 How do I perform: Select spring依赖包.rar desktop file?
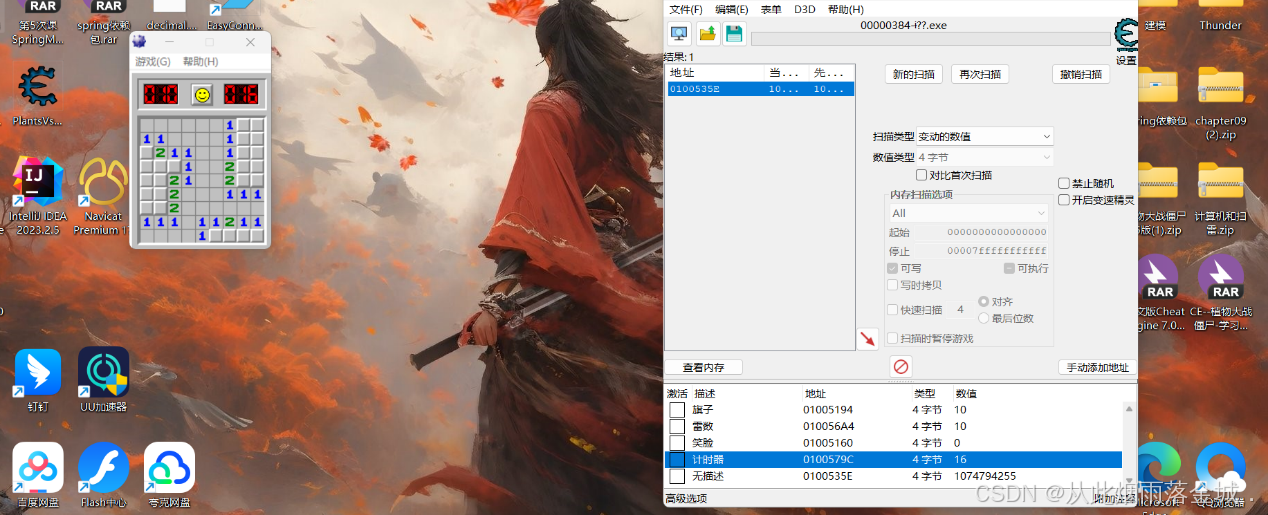[x=104, y=24]
